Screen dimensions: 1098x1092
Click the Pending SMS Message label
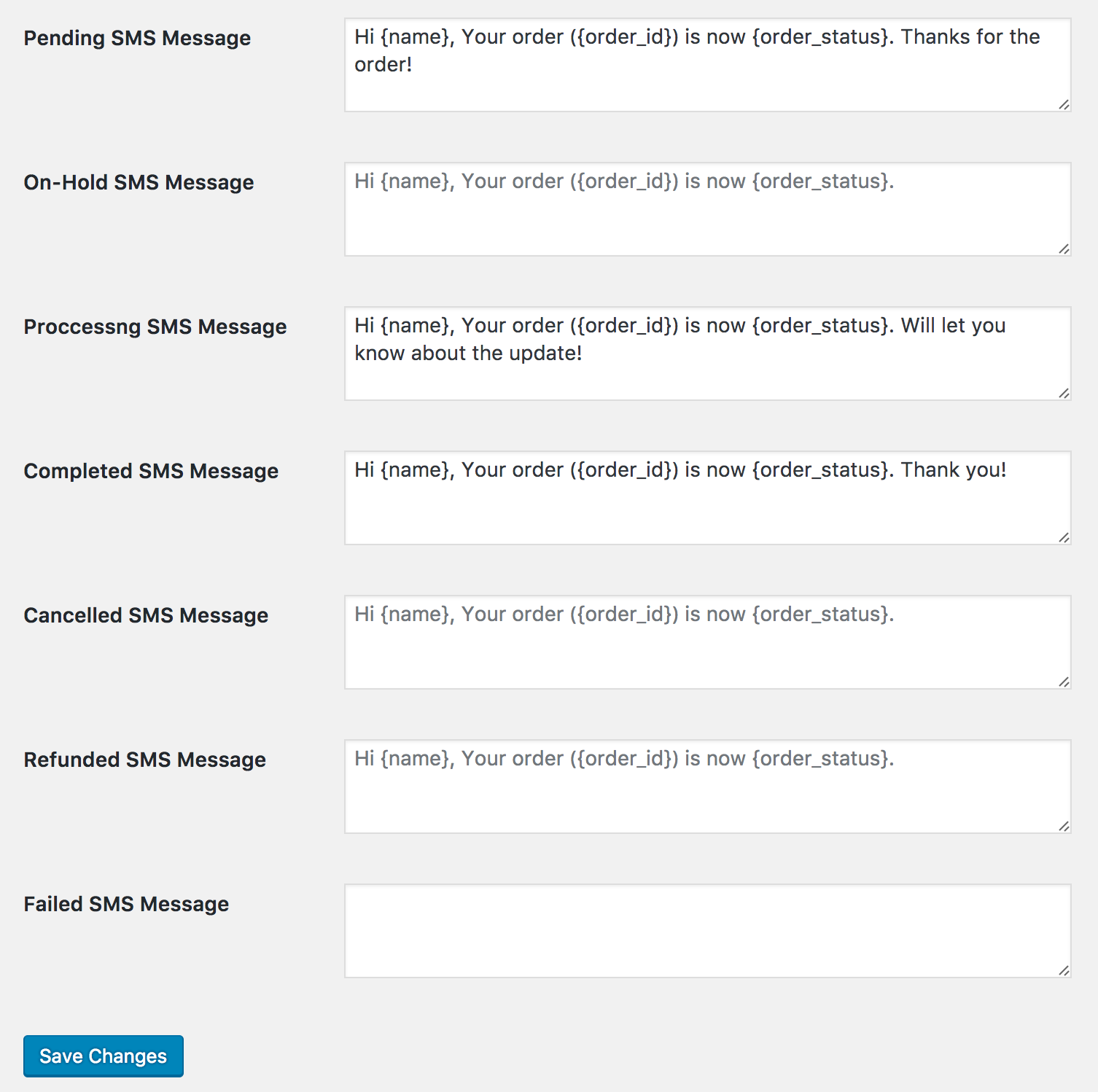[x=137, y=38]
